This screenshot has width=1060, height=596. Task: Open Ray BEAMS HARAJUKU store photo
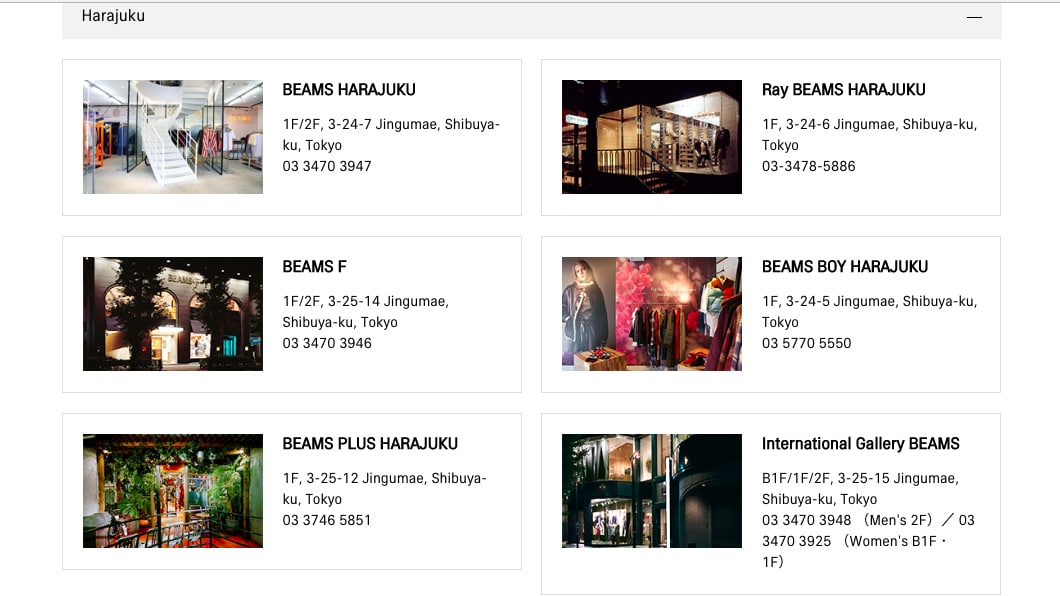[x=652, y=137]
